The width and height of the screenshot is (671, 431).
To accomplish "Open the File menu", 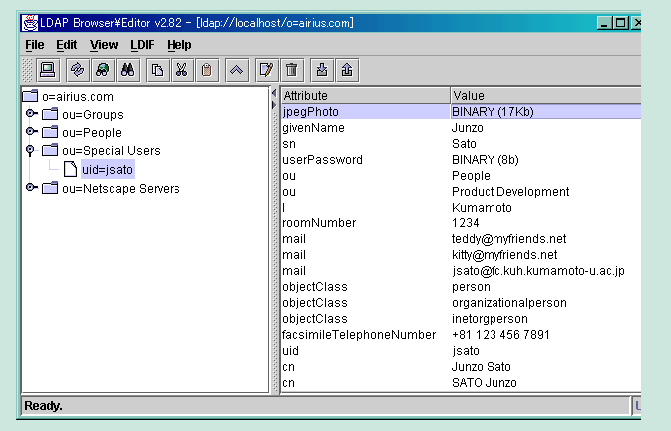I will [34, 45].
